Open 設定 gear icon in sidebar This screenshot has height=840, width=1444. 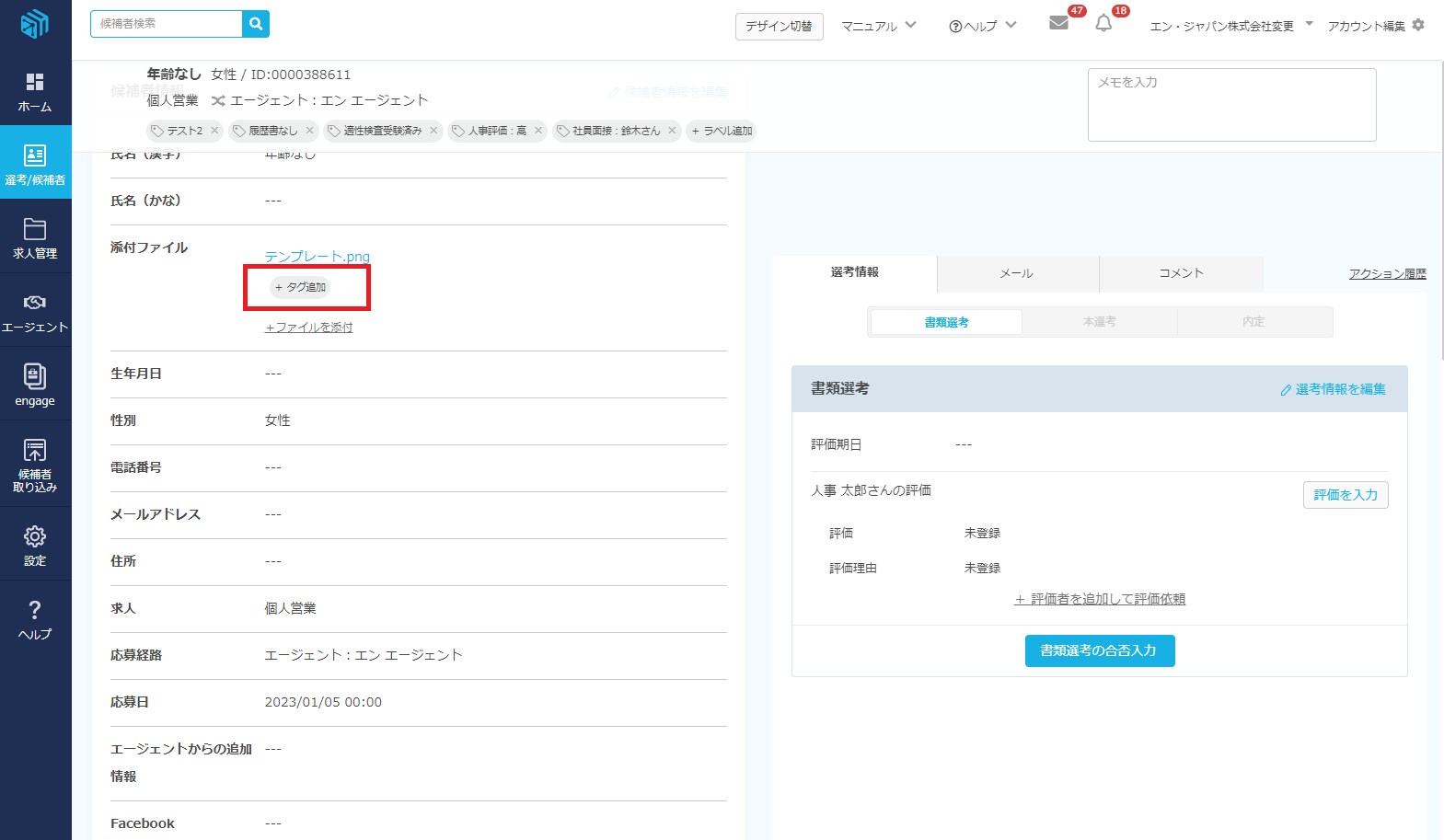(35, 545)
